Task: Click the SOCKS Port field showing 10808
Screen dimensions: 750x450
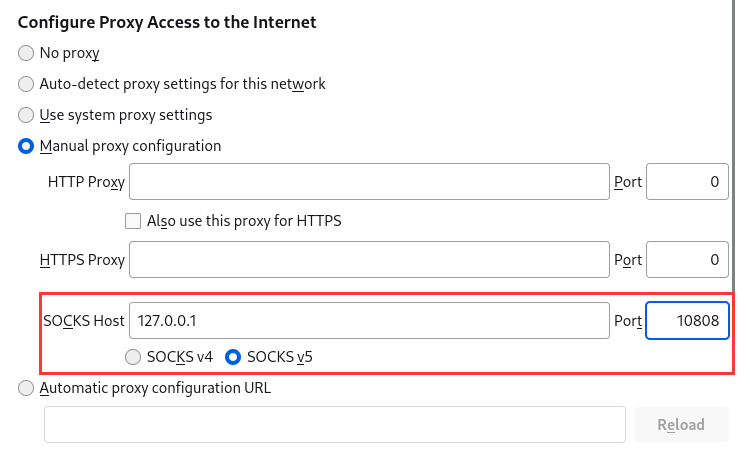Action: [x=687, y=320]
